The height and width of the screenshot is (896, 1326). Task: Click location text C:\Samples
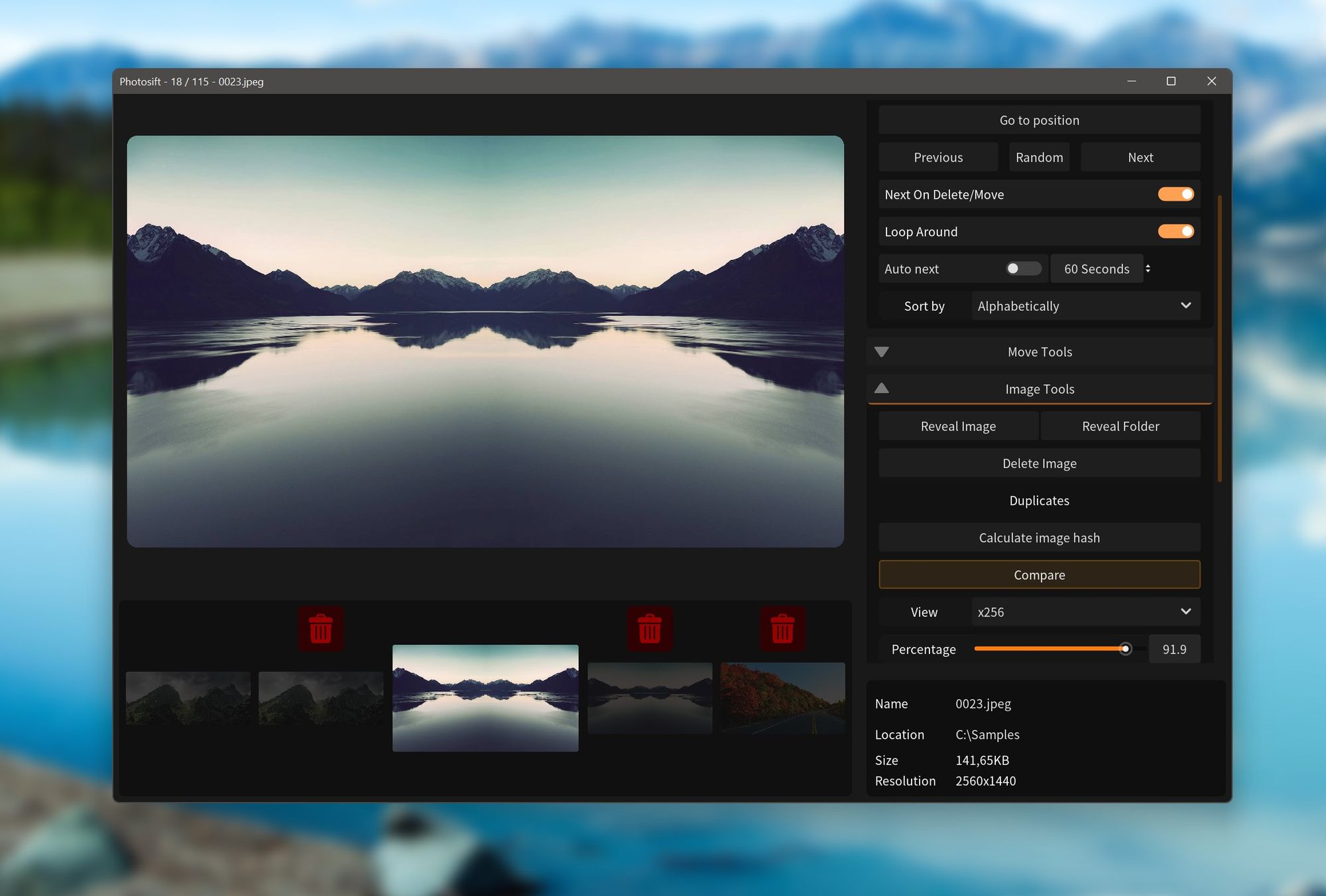987,734
